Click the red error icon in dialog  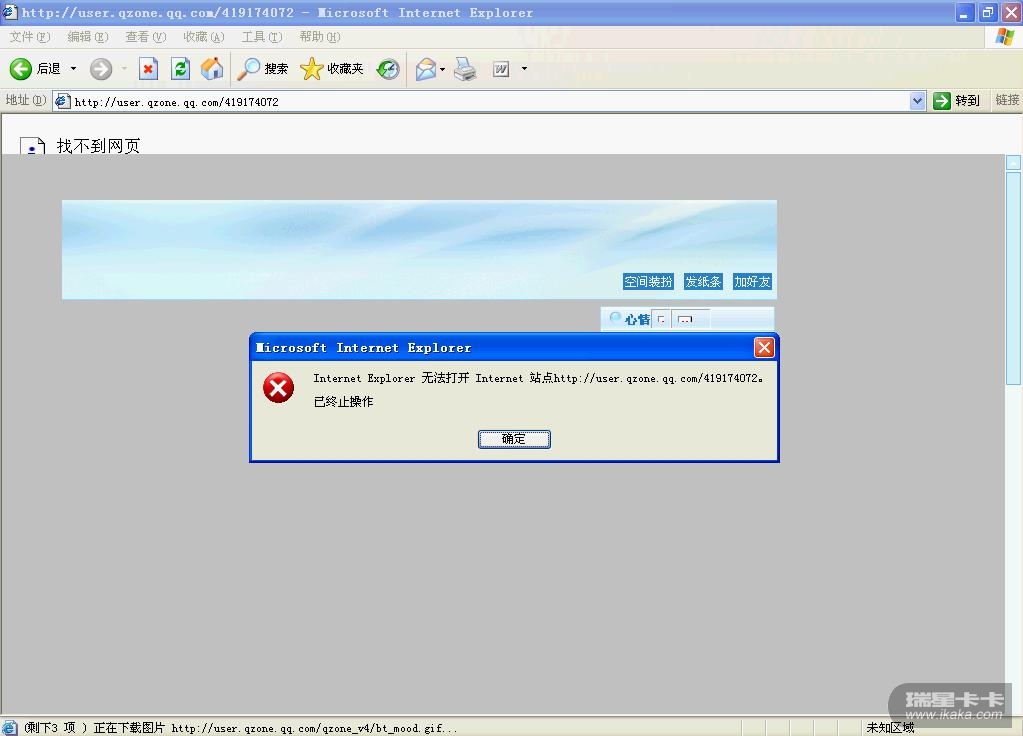(x=279, y=388)
